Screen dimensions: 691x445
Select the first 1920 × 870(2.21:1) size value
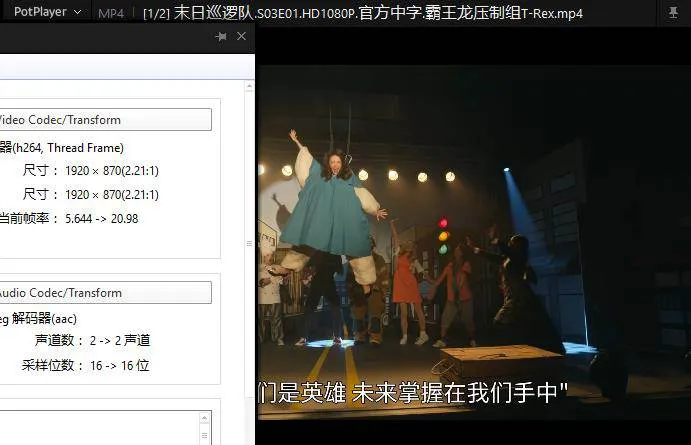pos(112,171)
